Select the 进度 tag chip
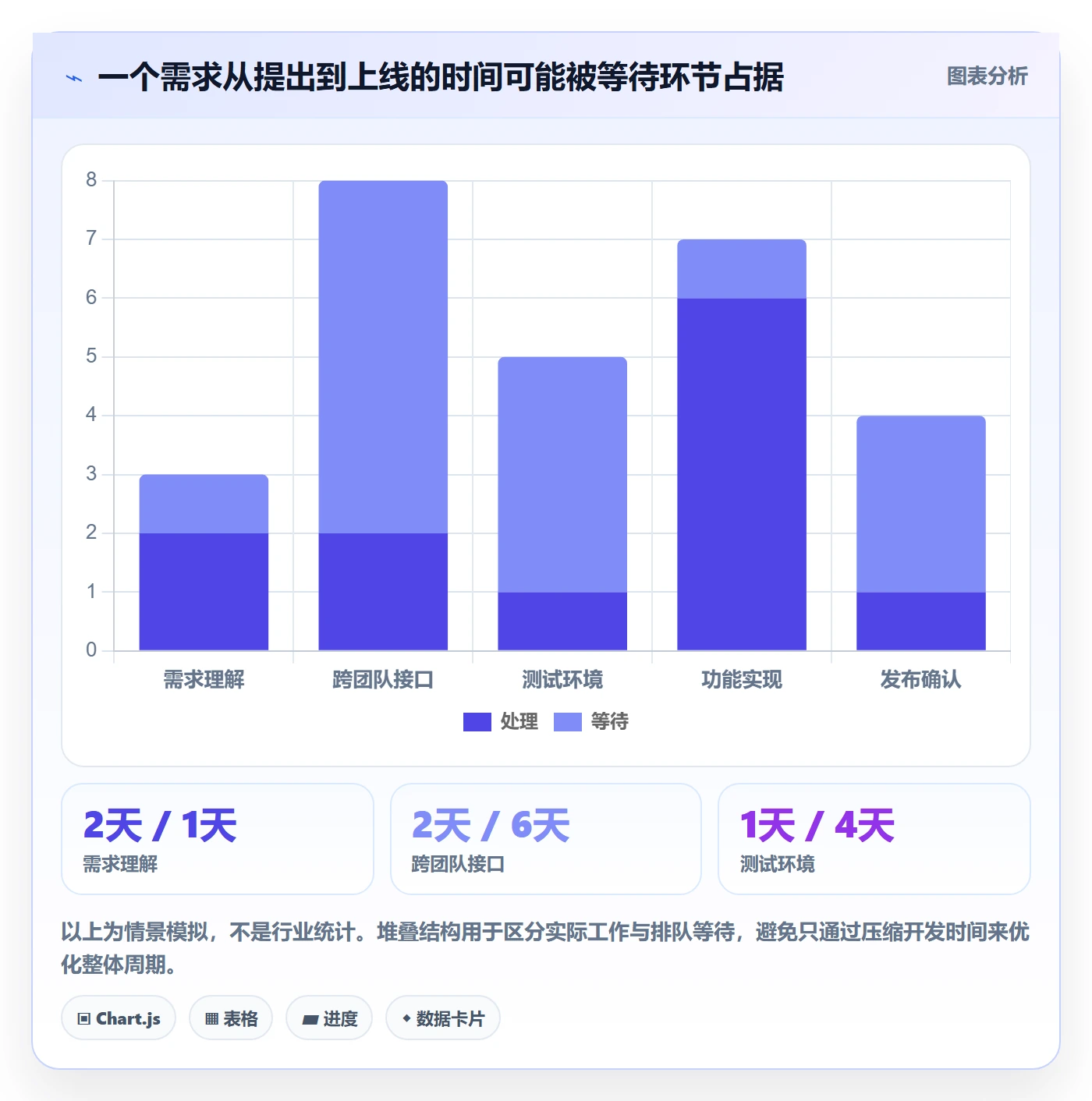This screenshot has width=1092, height=1101. pos(329,1018)
